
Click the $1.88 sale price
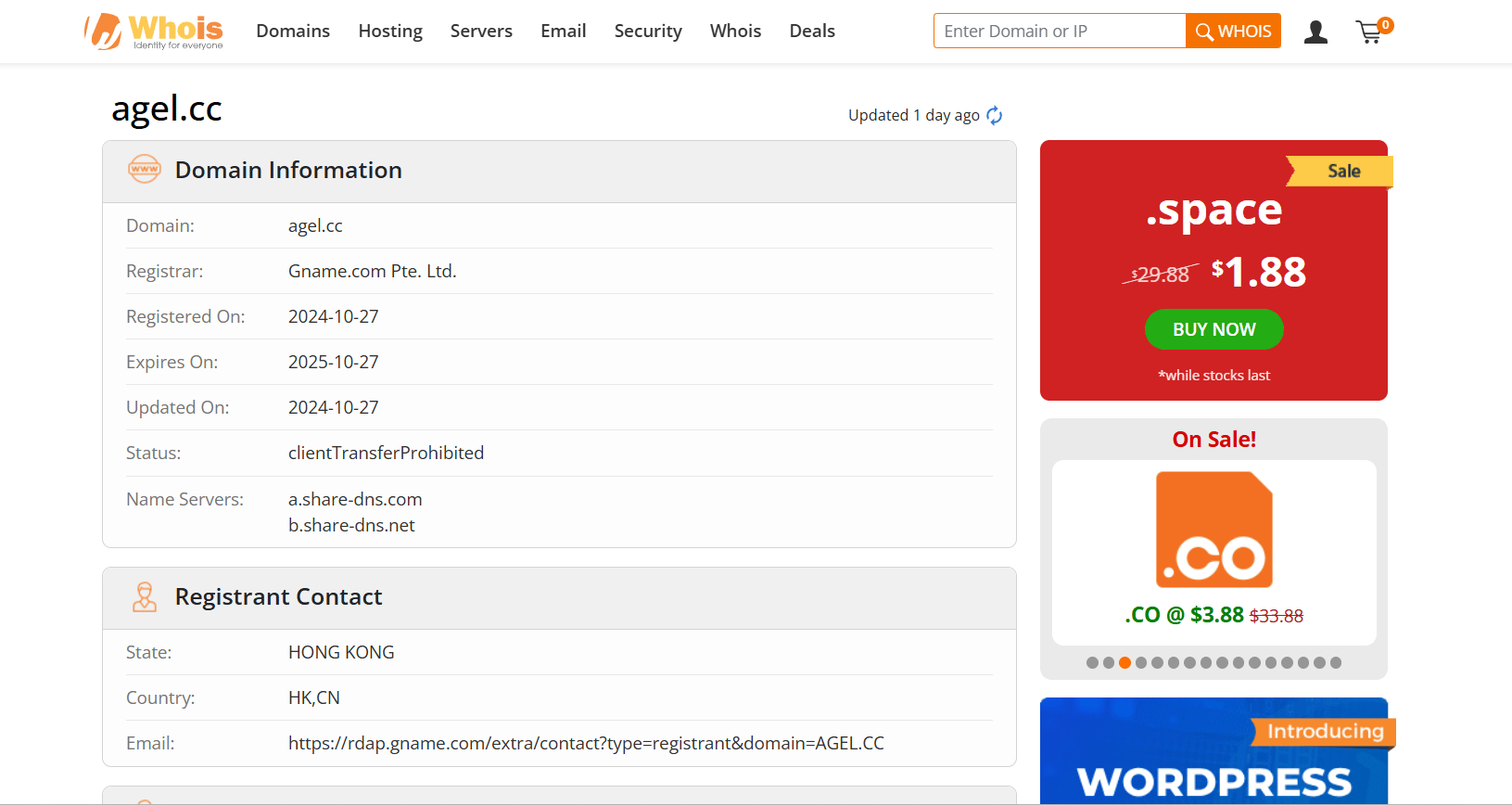tap(1259, 272)
